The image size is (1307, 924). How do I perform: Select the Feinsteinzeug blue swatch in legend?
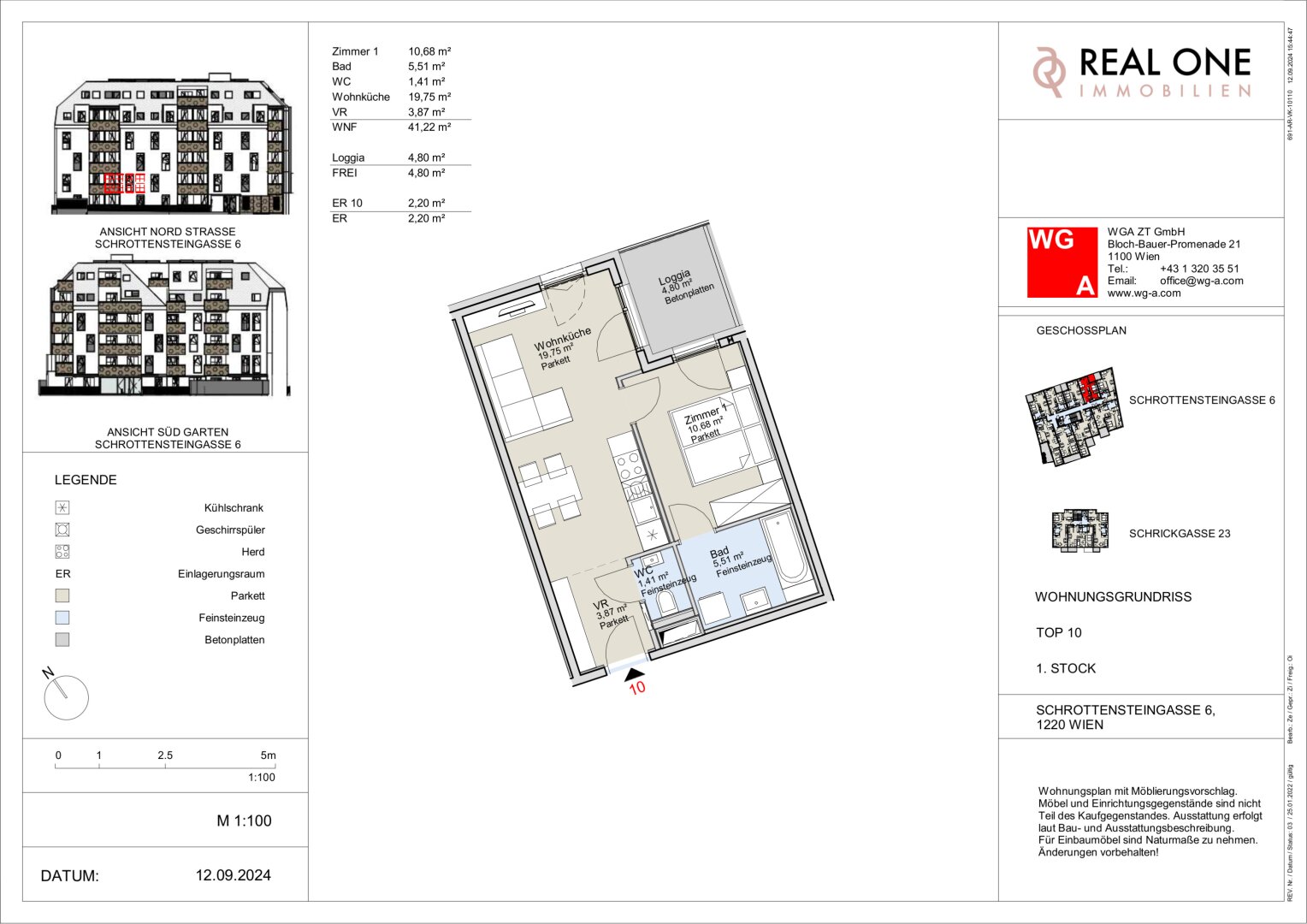click(x=62, y=618)
